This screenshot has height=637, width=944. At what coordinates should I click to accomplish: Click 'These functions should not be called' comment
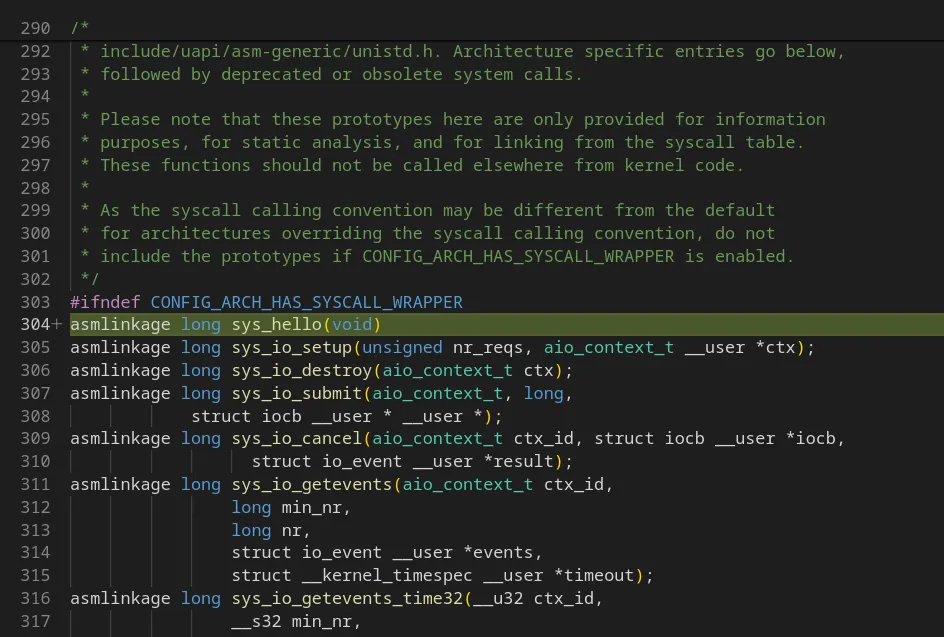[412, 165]
